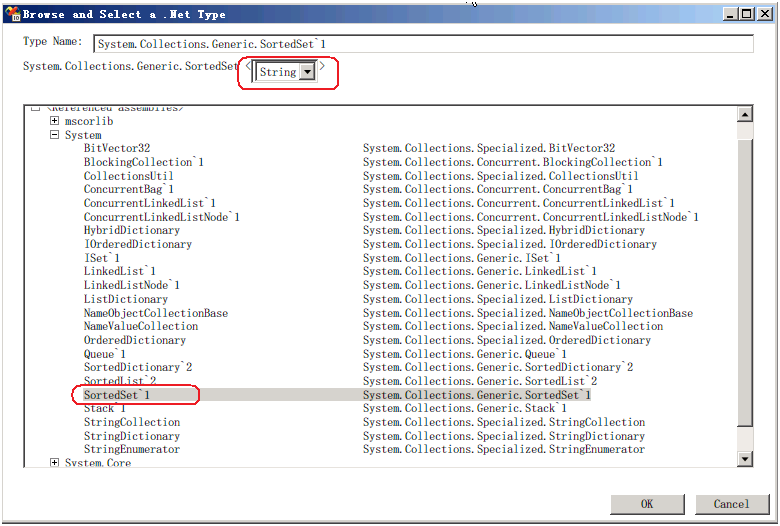Viewport: 780px width, 526px height.
Task: Click System.Collections.Generic.ISet`1 full name
Action: [x=462, y=258]
